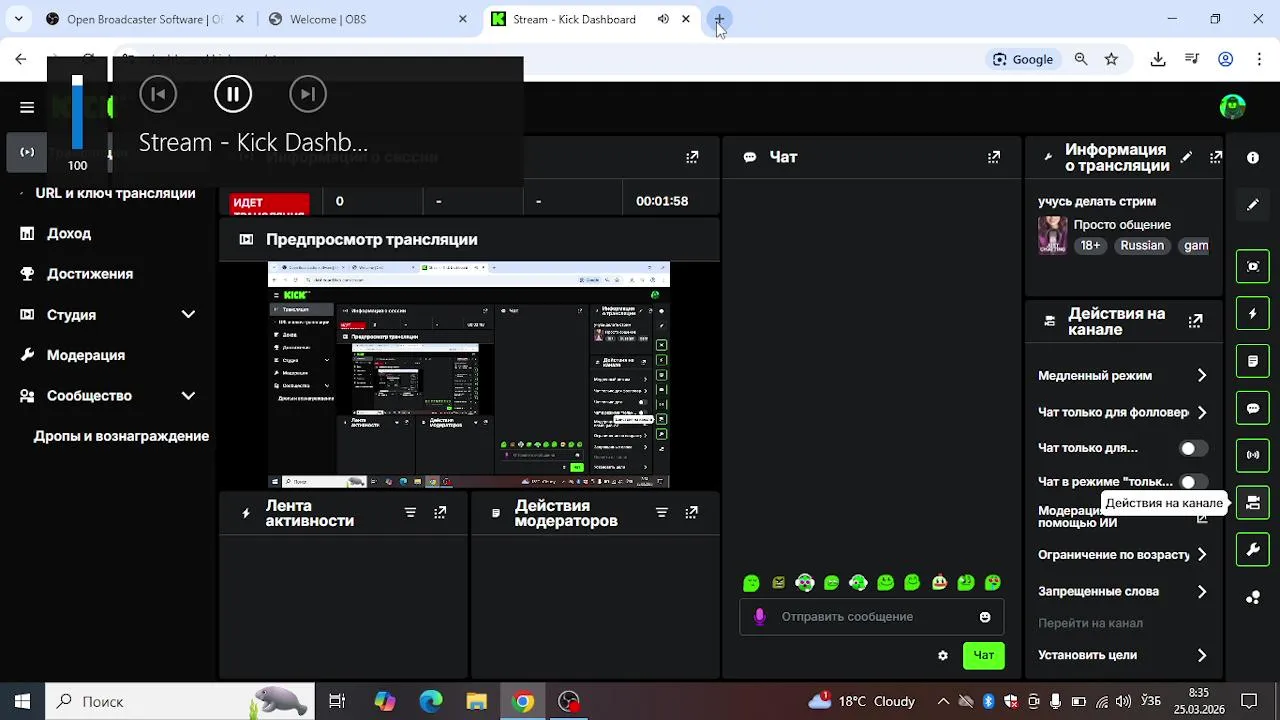Pop out the Информация о трансляции panel

pyautogui.click(x=1216, y=157)
